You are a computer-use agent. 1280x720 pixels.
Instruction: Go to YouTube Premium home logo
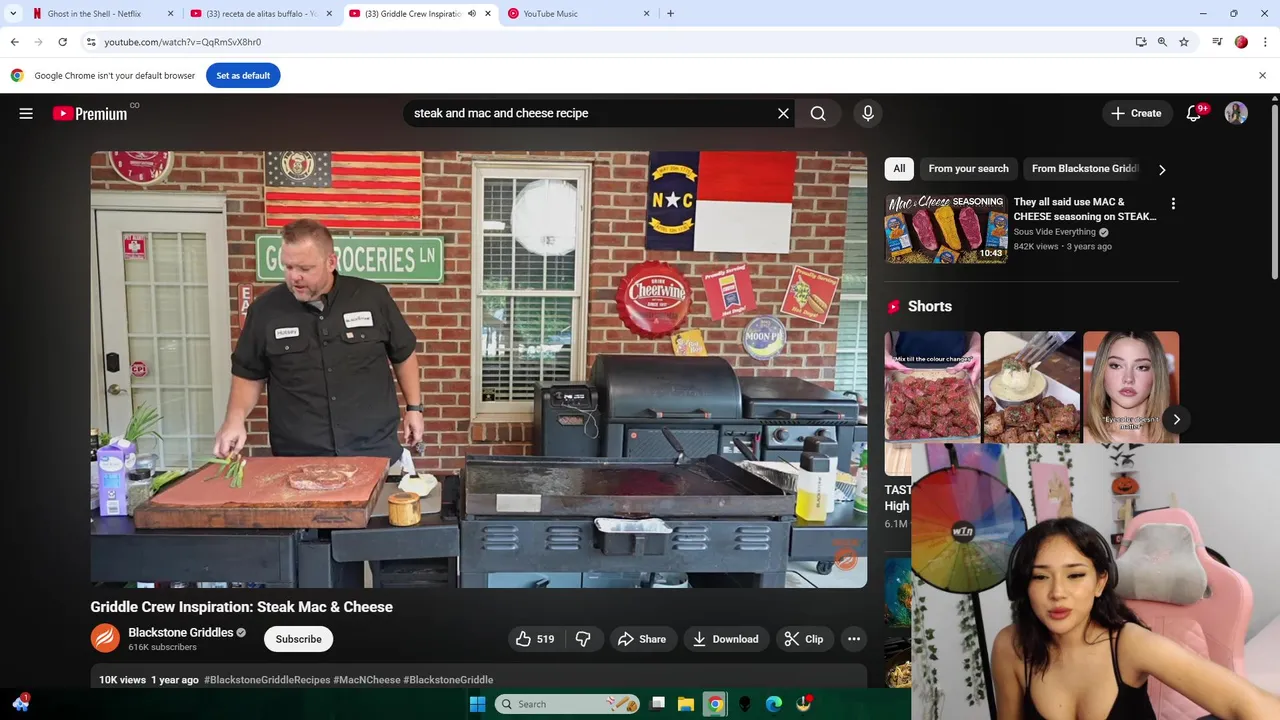[90, 113]
